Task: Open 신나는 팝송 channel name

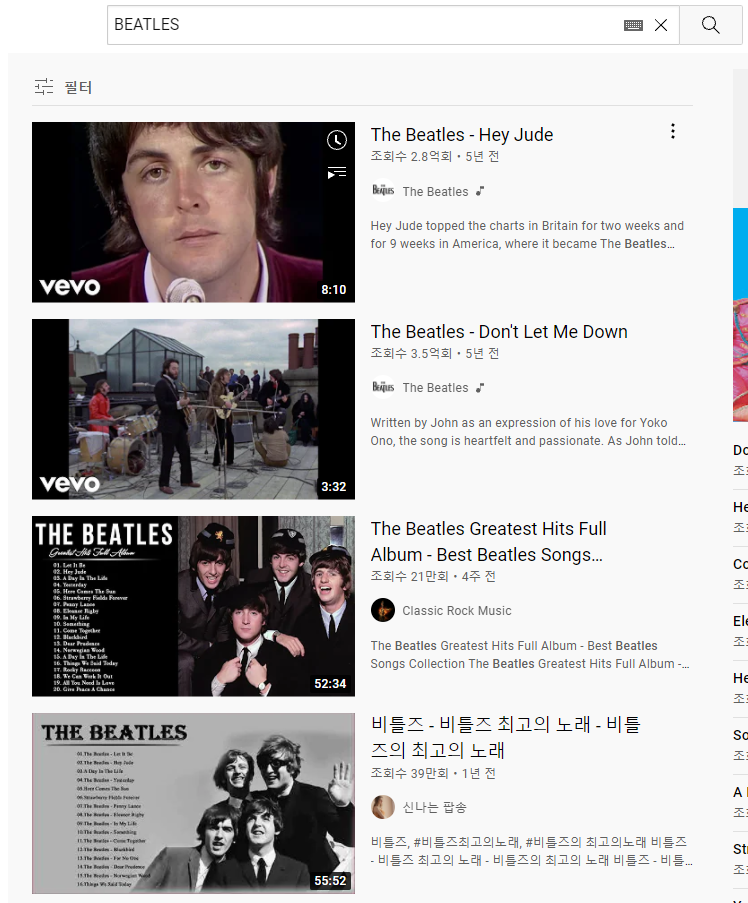Action: point(435,808)
